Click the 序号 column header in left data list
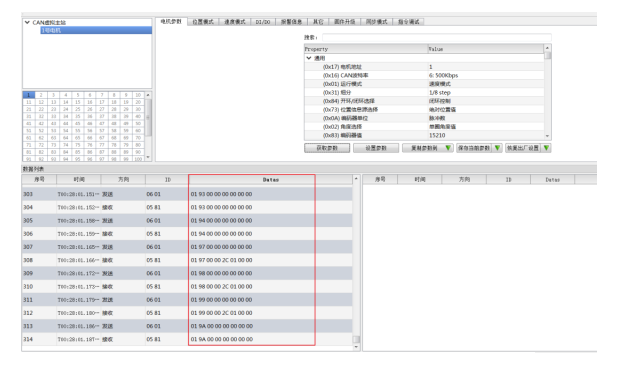 coord(39,180)
